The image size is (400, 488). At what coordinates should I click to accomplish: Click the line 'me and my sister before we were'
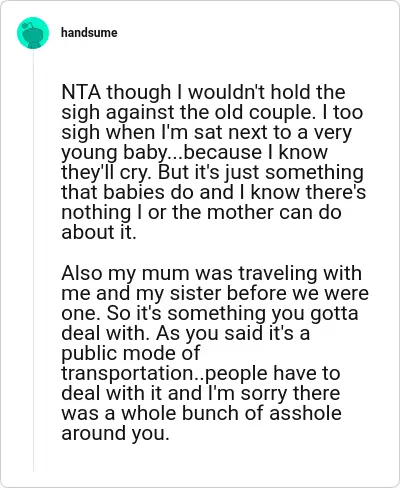215,293
